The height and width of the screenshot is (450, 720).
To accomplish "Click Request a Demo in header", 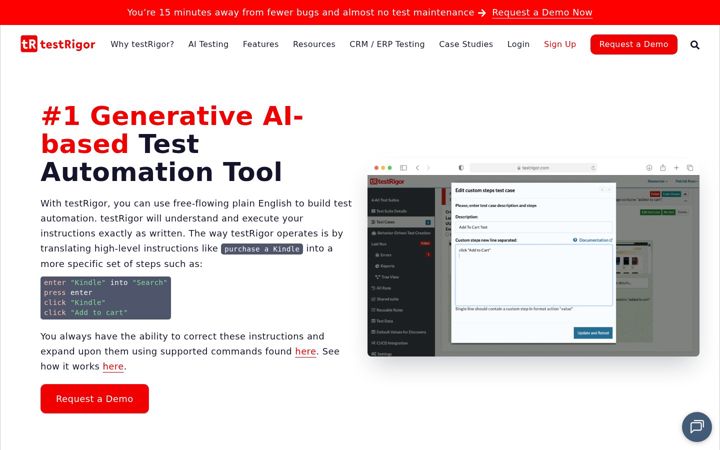I will point(634,44).
